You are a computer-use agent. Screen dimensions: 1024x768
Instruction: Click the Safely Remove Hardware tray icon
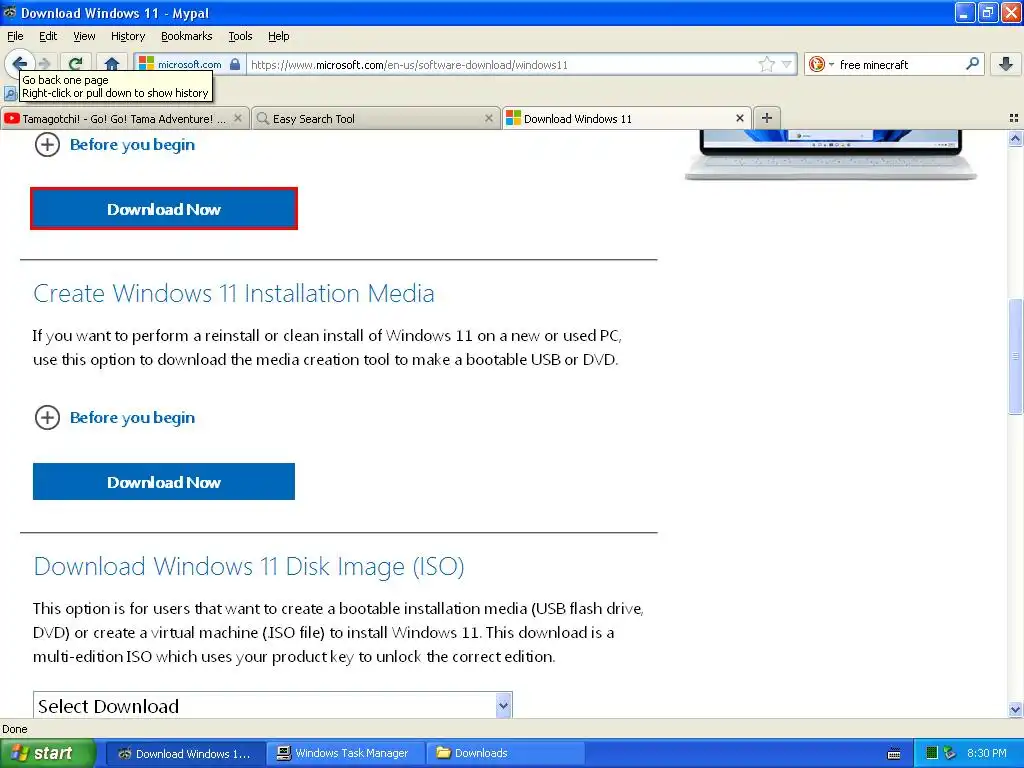pos(950,753)
